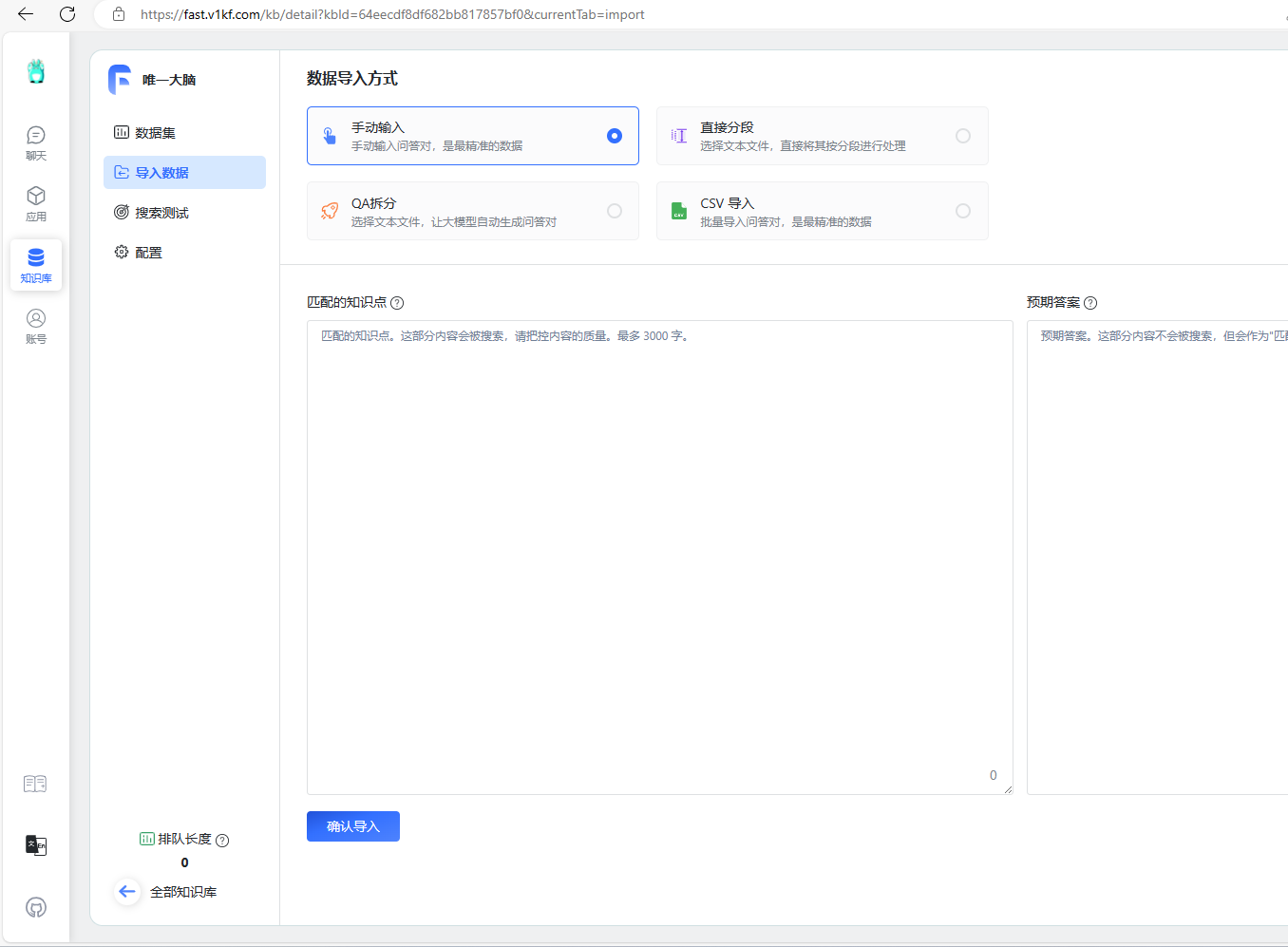Click the 数据导入方式 heading

click(352, 79)
